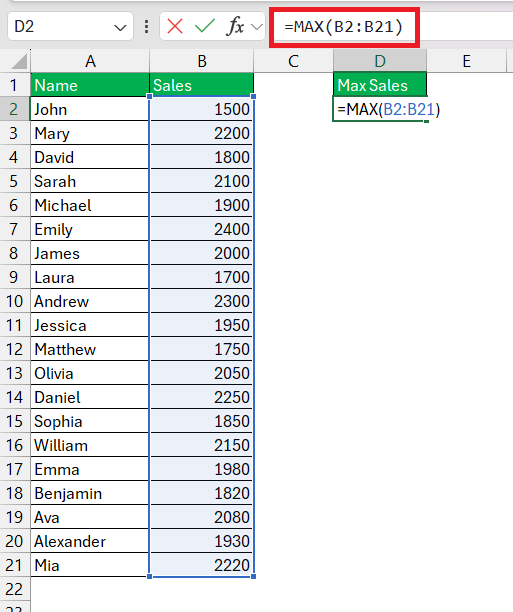Select column C header
The image size is (513, 612).
294,61
